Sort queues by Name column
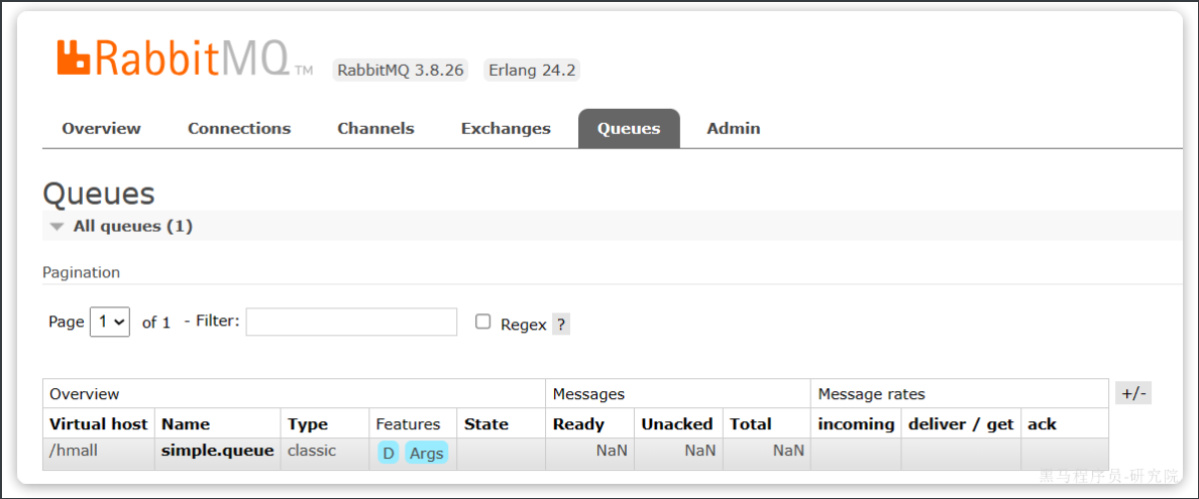The height and width of the screenshot is (499, 1199). (x=186, y=424)
